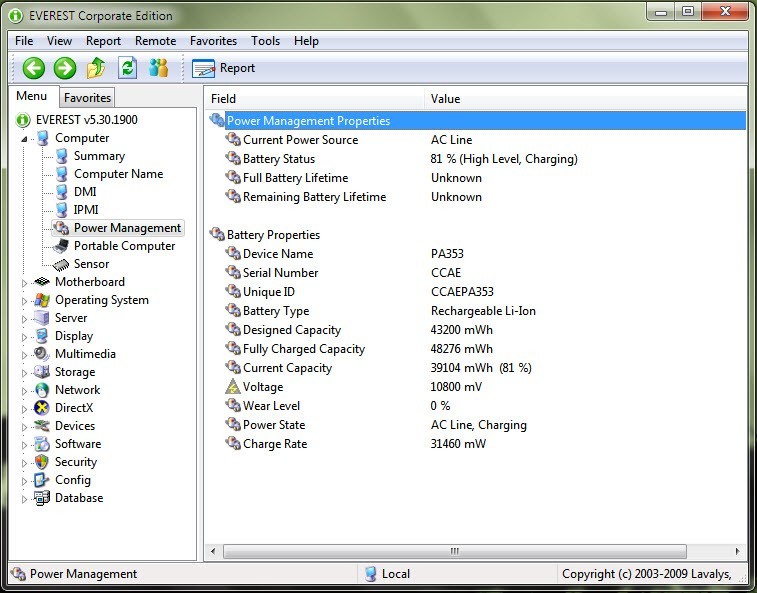This screenshot has width=757, height=593.
Task: Click the Local status bar entry
Action: (x=388, y=574)
